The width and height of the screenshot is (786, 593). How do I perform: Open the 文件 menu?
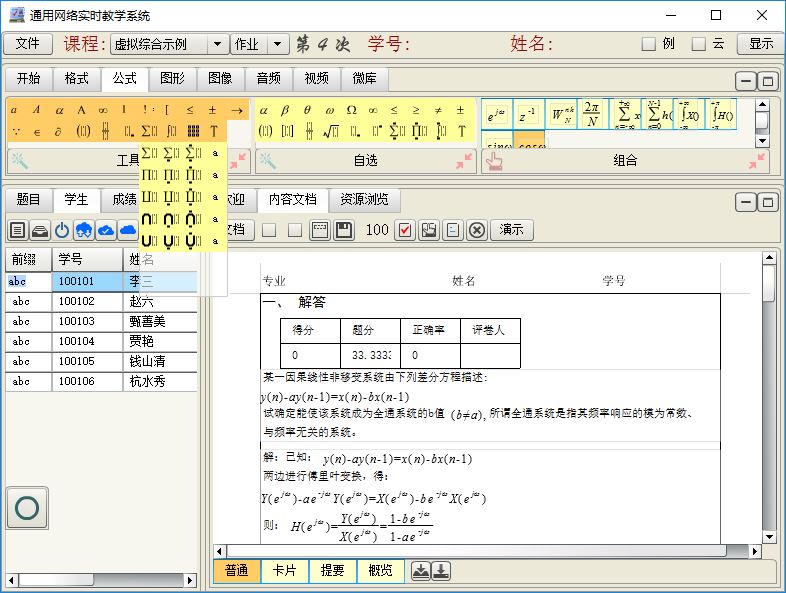point(28,44)
